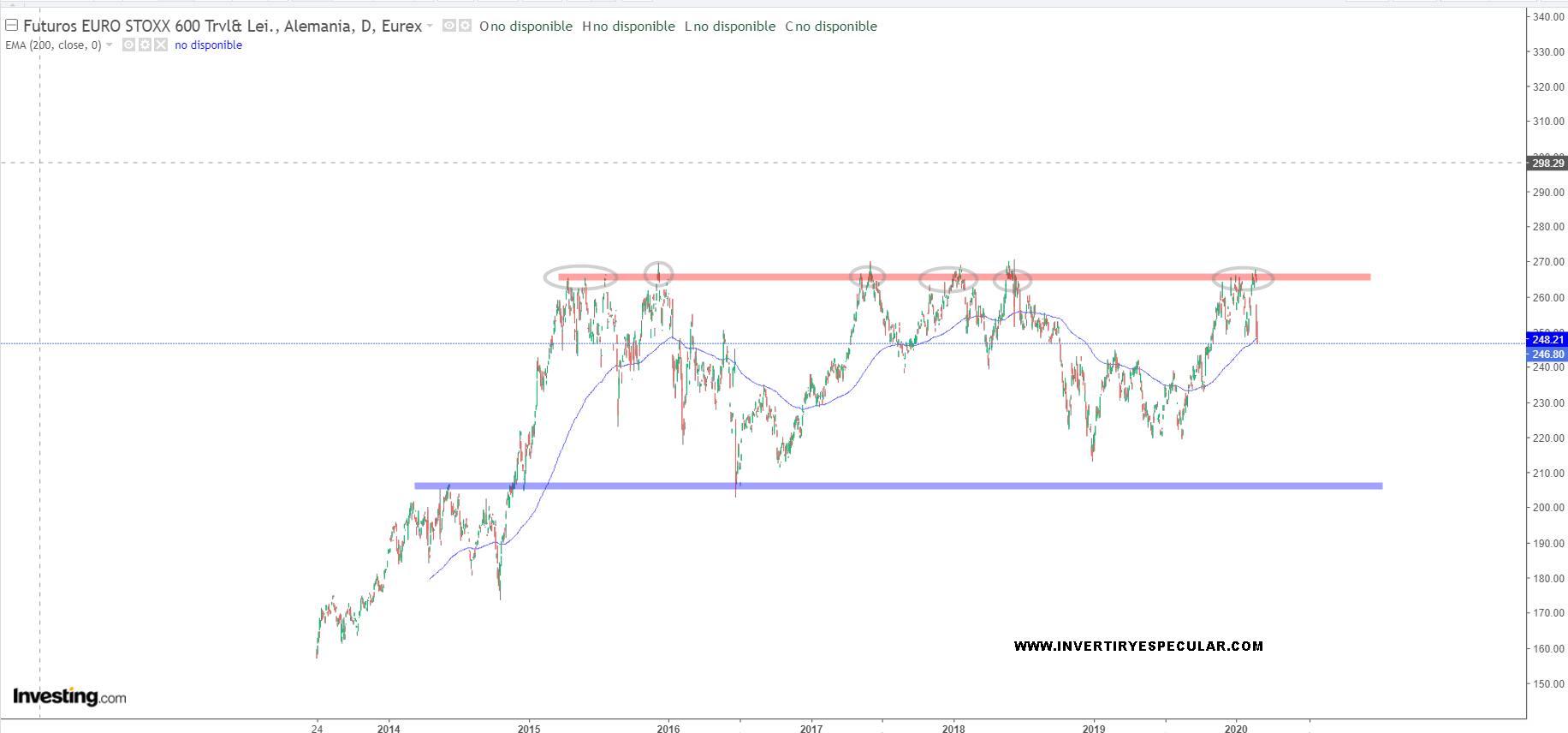Click the blue 248.21 current price label
1568x733 pixels.
tap(1547, 340)
